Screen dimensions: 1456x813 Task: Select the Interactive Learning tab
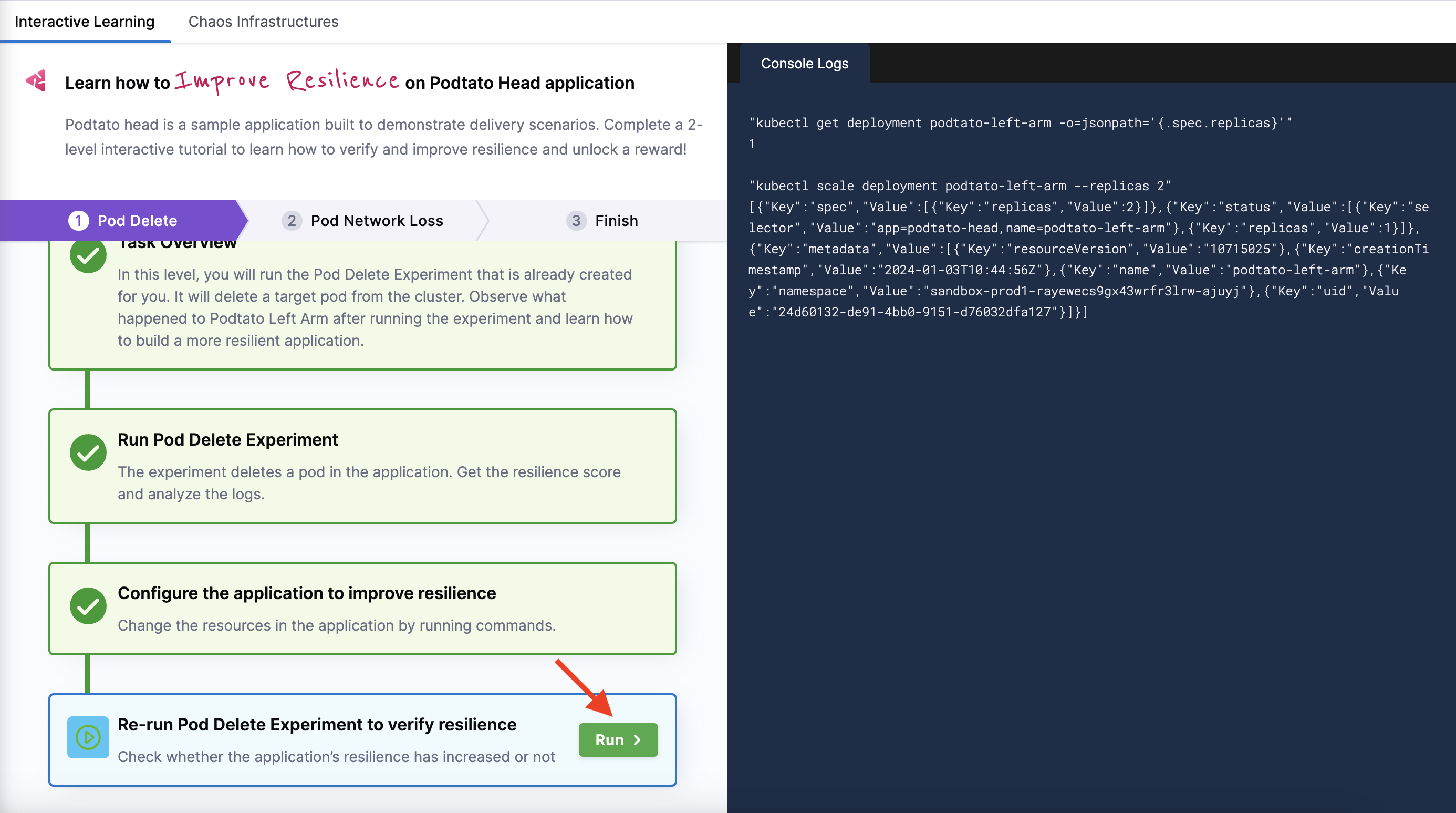[x=85, y=22]
